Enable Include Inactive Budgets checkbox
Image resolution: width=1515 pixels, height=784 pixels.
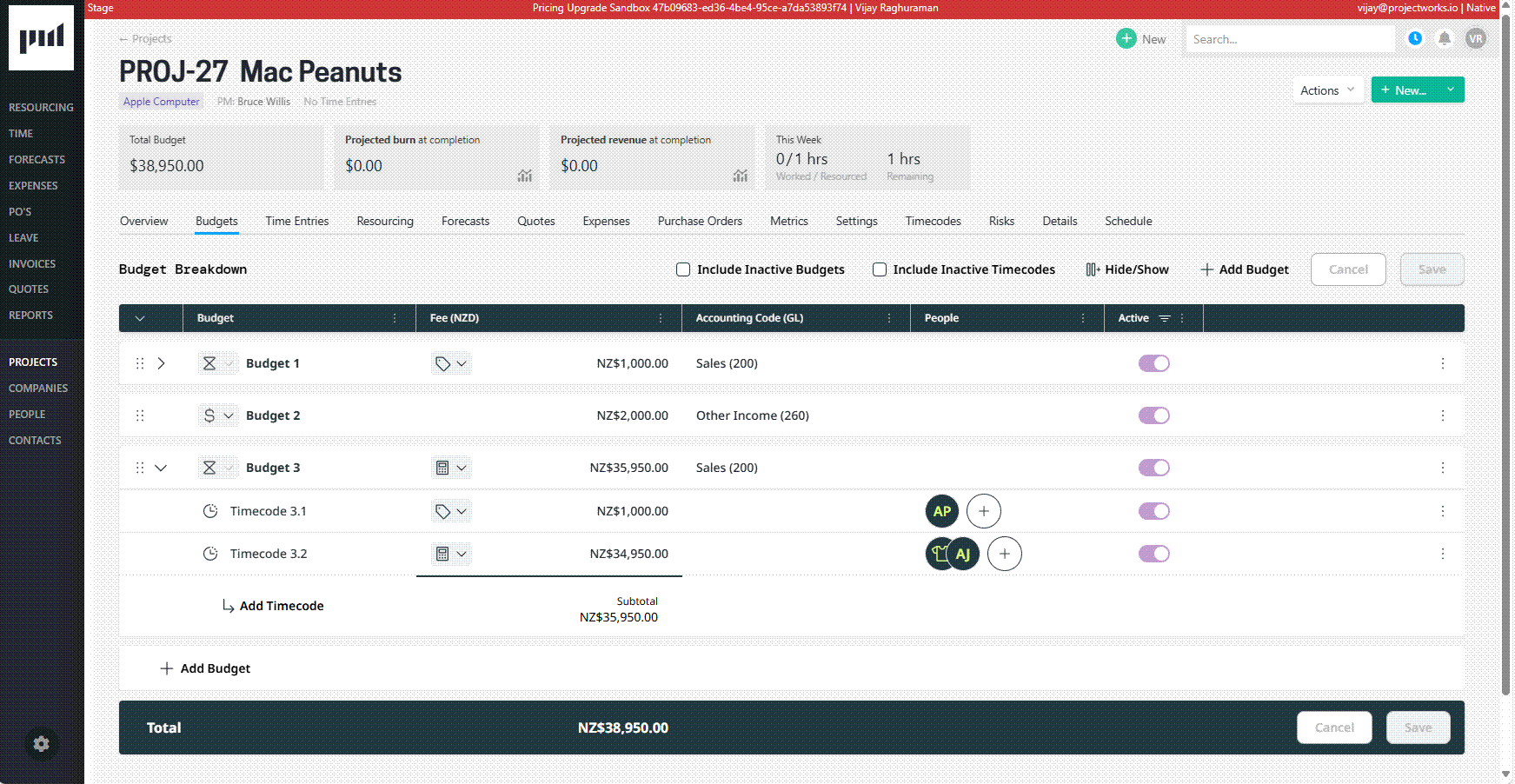683,269
